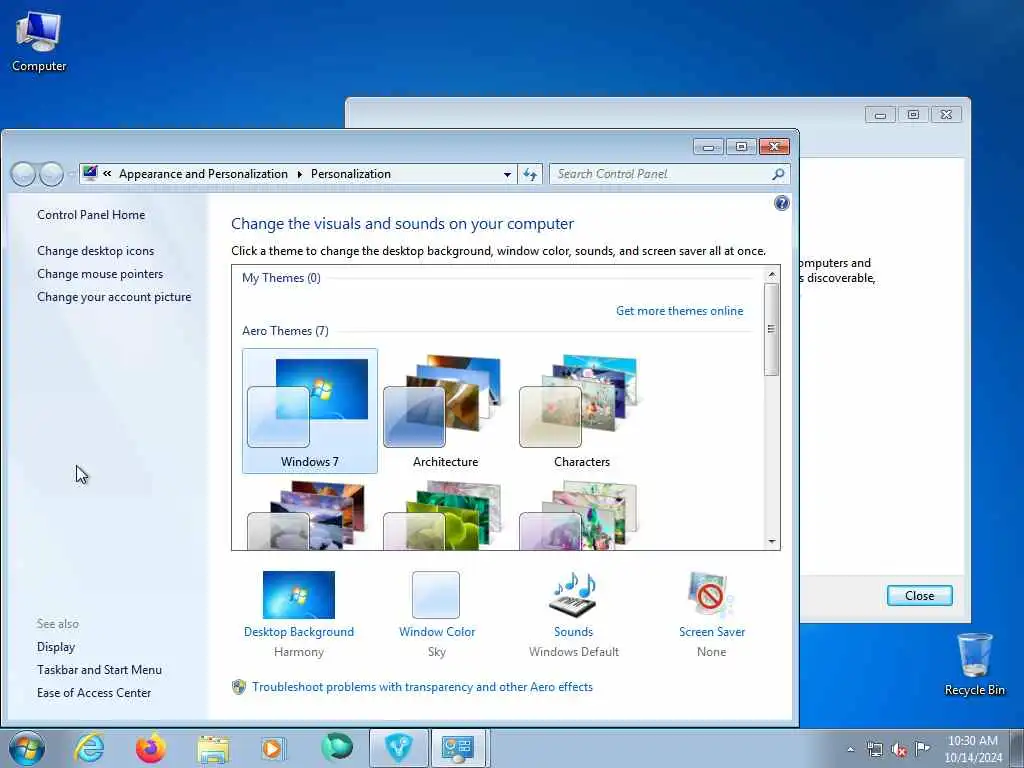1024x768 pixels.
Task: Click Close in the background window
Action: [x=920, y=596]
